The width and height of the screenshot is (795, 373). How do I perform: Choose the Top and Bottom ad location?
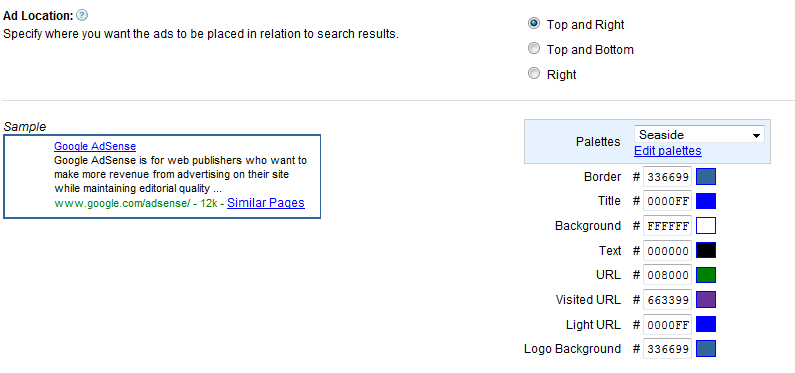(533, 49)
